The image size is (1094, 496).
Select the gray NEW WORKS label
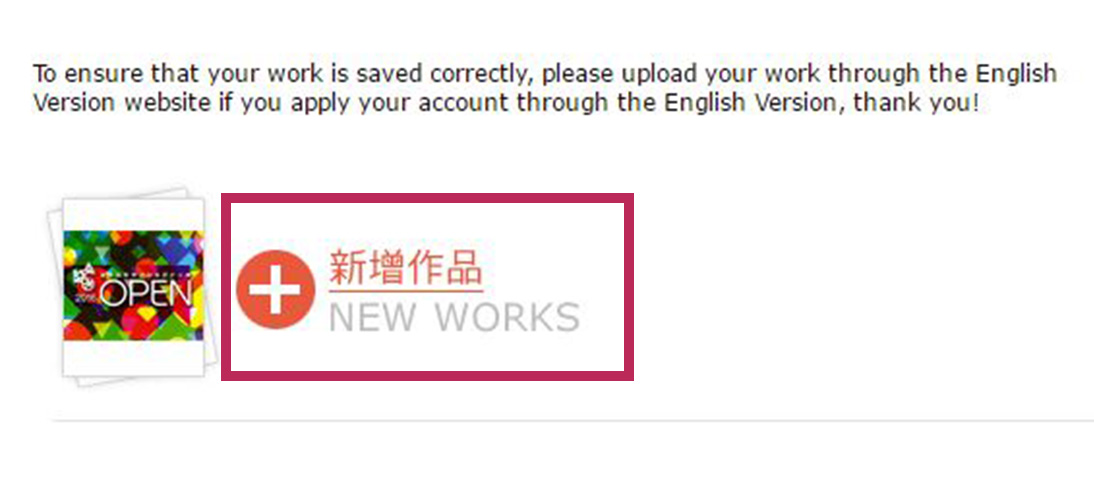454,317
